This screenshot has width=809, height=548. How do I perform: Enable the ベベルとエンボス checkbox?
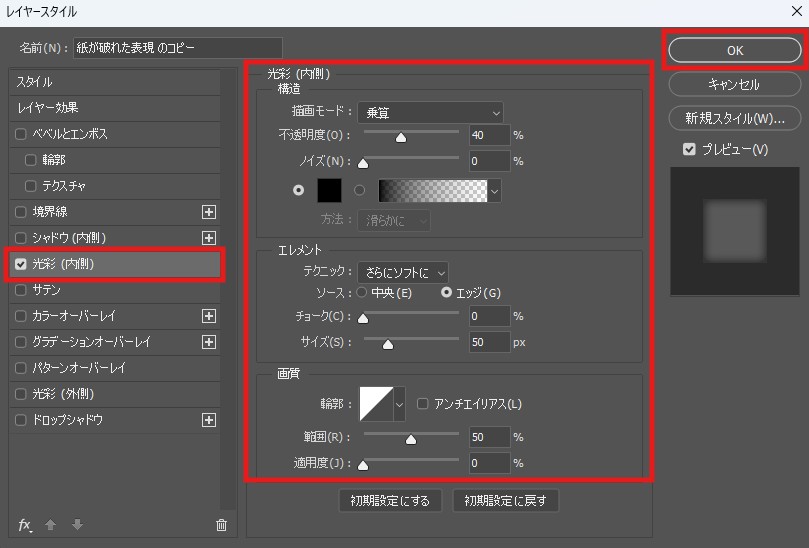click(22, 134)
